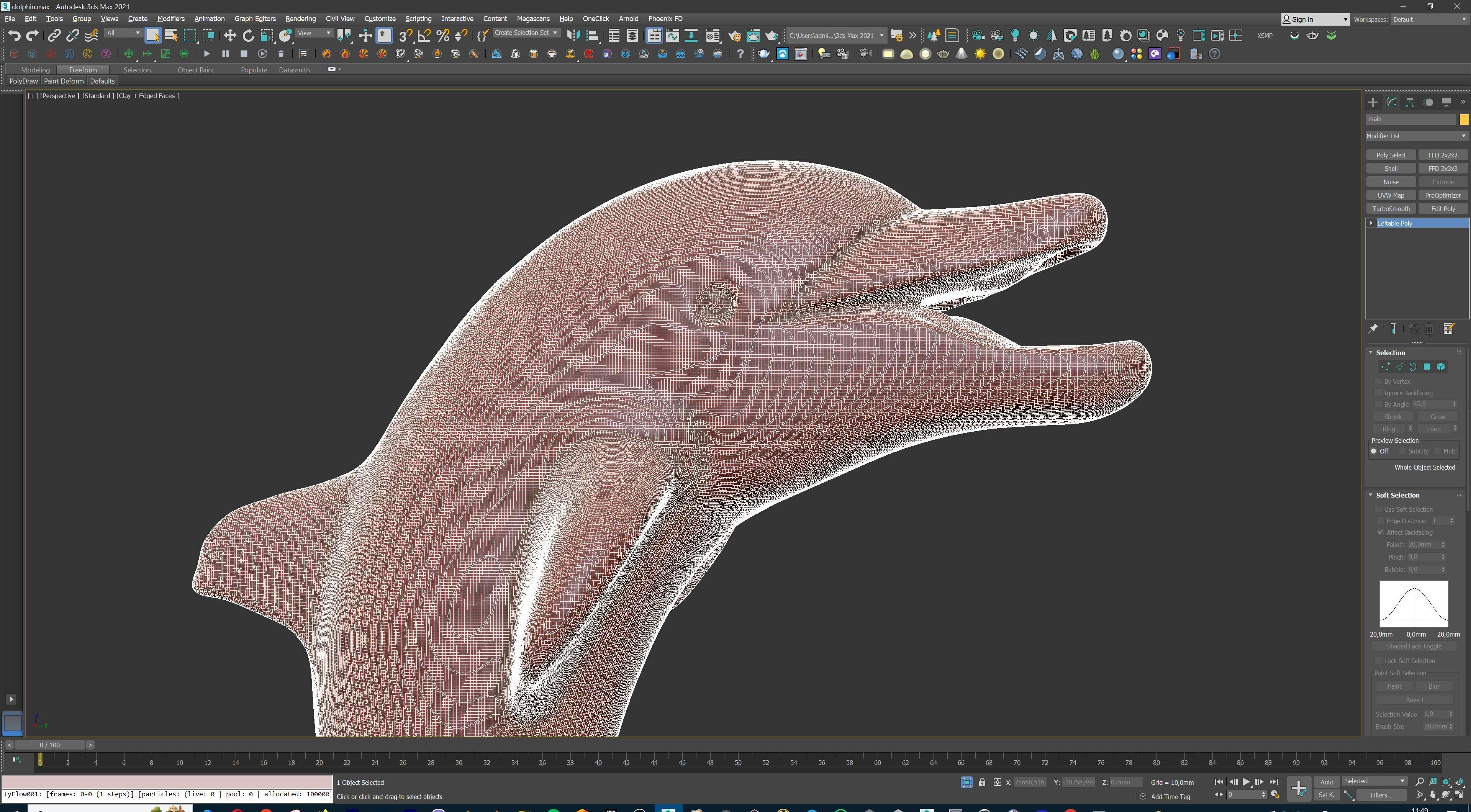This screenshot has width=1471, height=812.
Task: Enable By Vertex checkbox
Action: [1378, 381]
